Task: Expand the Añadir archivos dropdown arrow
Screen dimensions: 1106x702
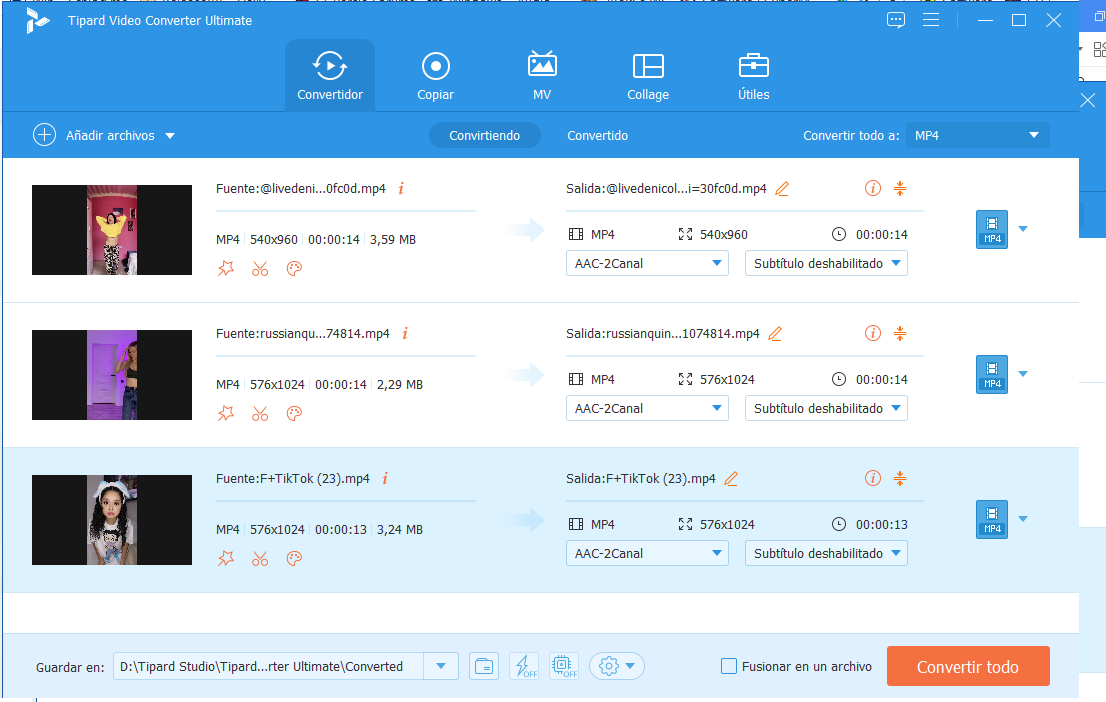Action: 170,135
